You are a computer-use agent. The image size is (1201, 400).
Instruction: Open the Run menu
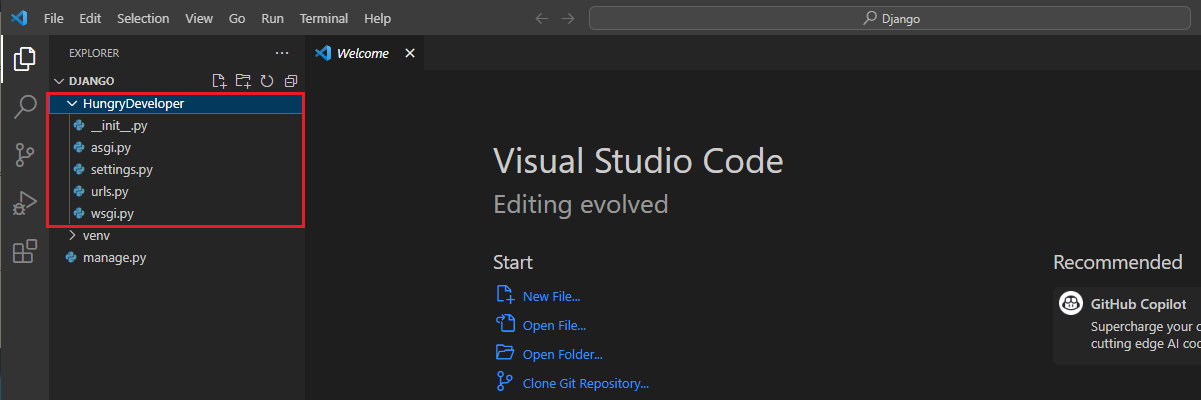[x=272, y=18]
